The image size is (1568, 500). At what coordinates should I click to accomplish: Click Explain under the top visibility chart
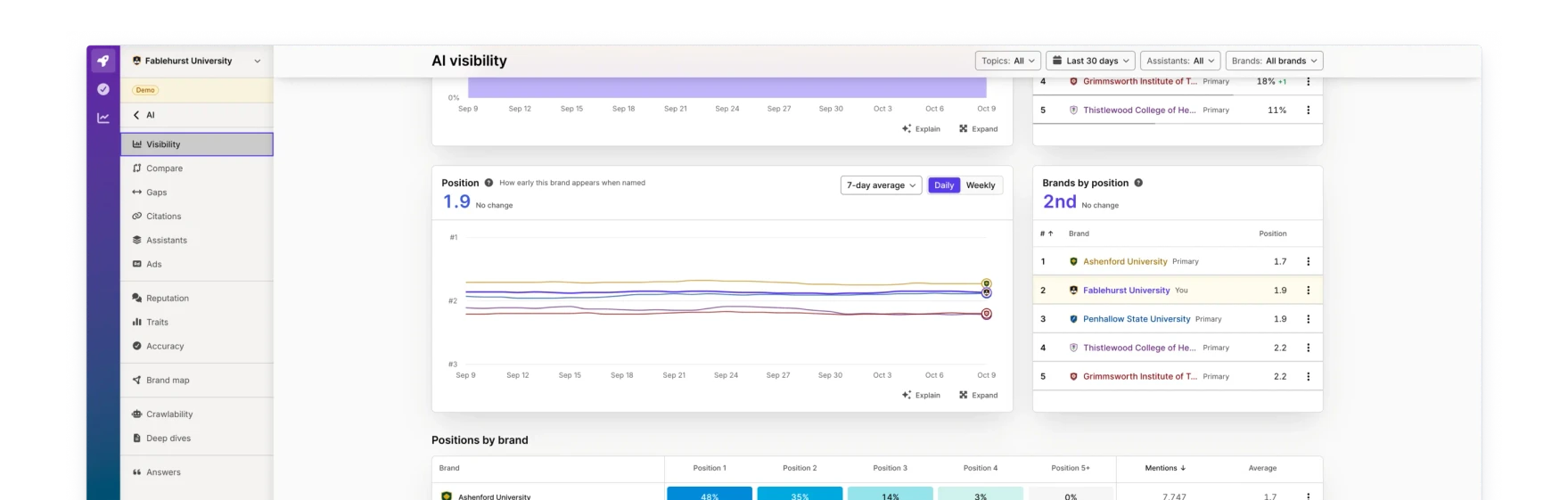pos(921,129)
